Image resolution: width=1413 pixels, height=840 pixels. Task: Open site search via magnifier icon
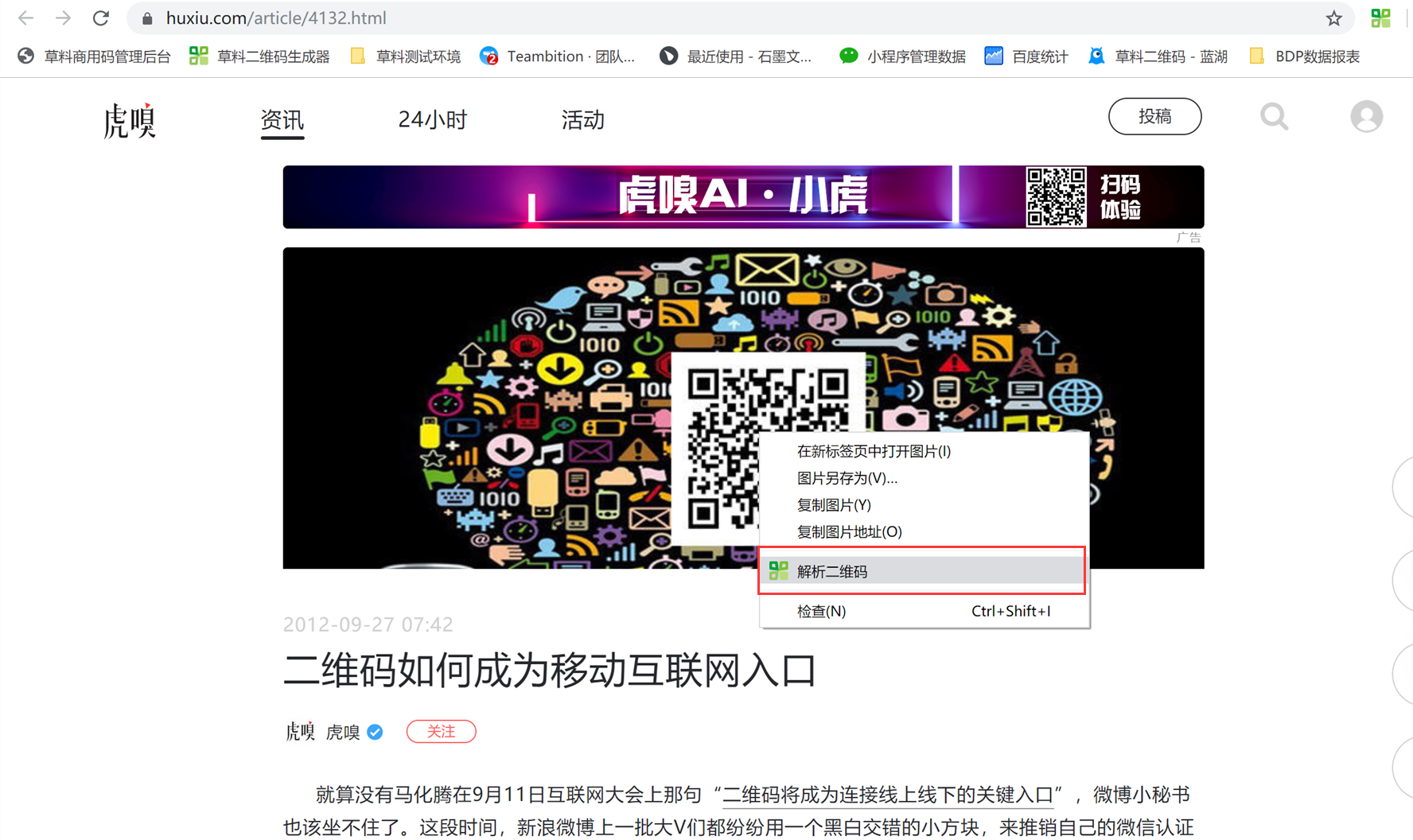[x=1274, y=117]
